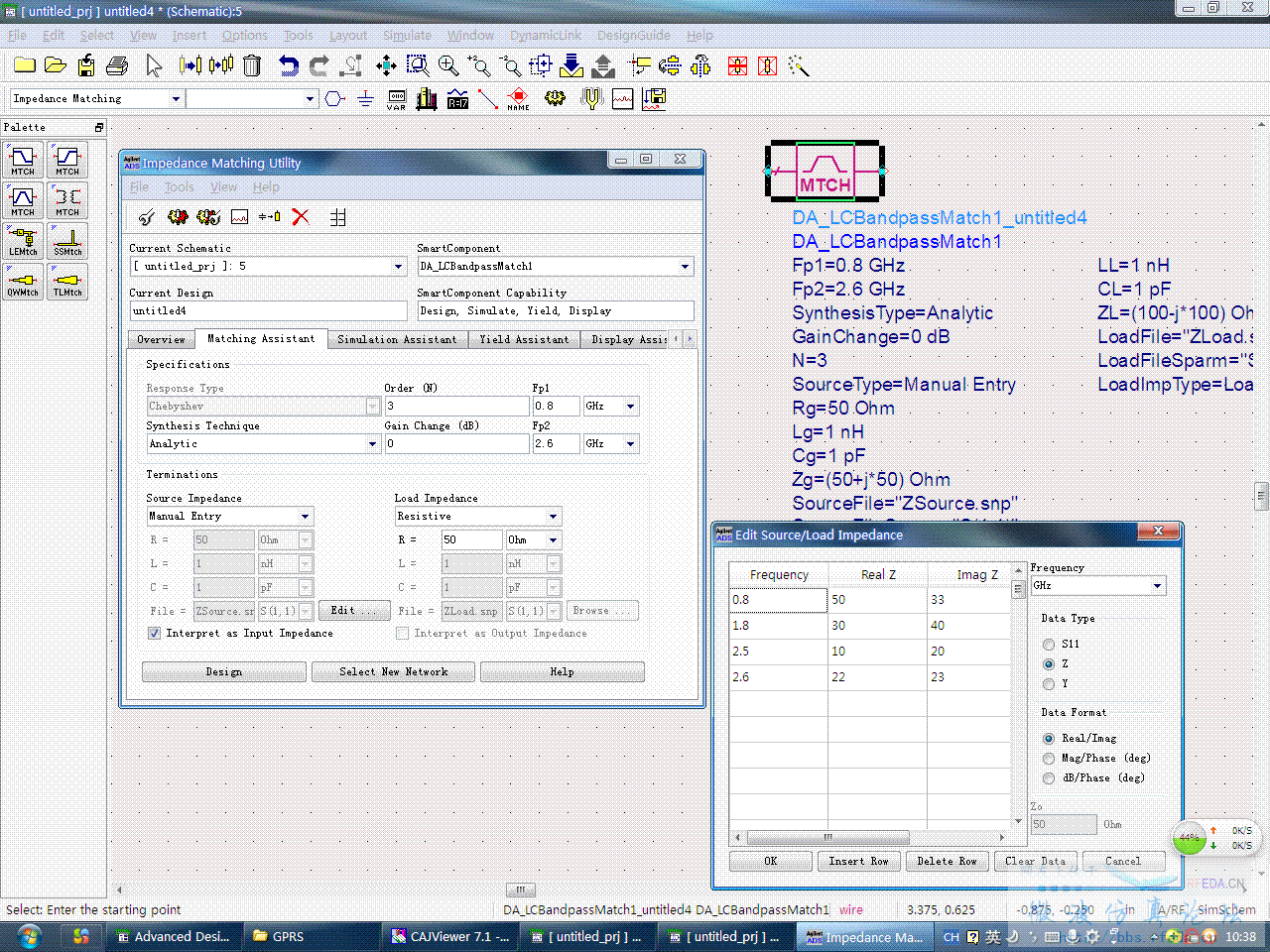Open the Synthesis Technique Analytic dropdown
Screen dimensions: 1270x952
373,444
